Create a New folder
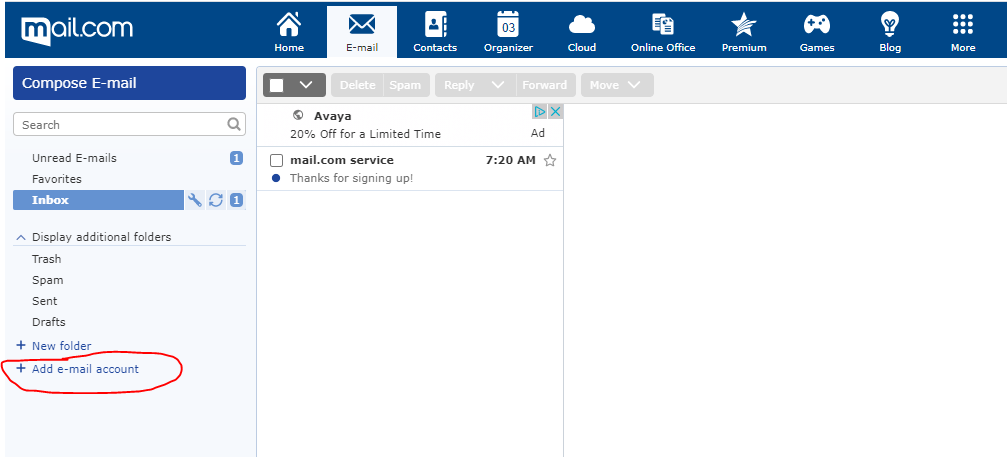Image resolution: width=1007 pixels, height=457 pixels. (x=54, y=345)
